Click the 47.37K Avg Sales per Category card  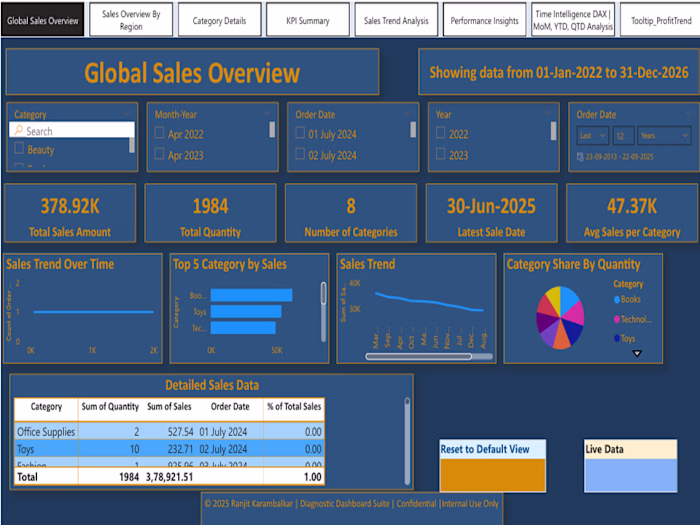tap(632, 213)
